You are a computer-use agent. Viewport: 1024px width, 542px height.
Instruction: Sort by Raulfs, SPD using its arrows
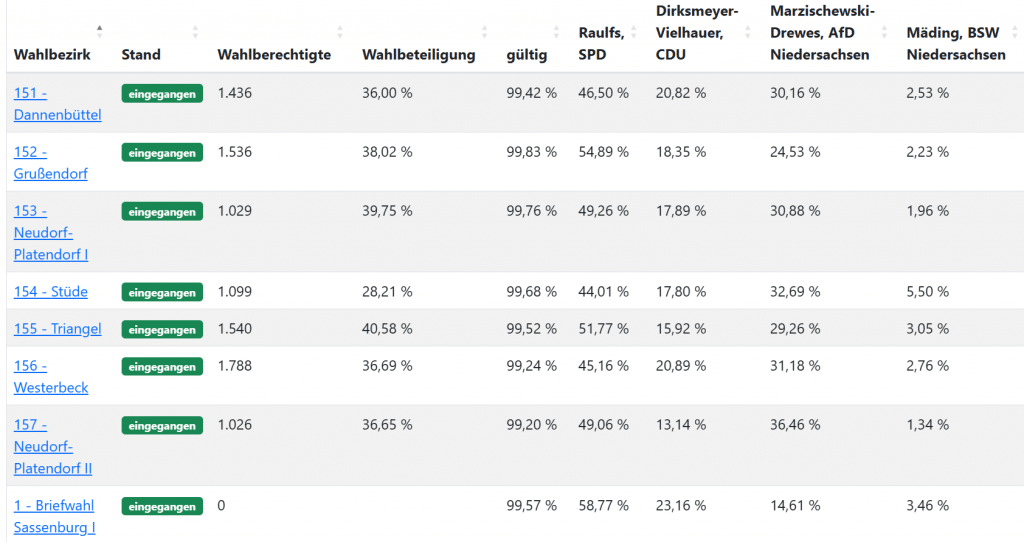click(x=633, y=32)
